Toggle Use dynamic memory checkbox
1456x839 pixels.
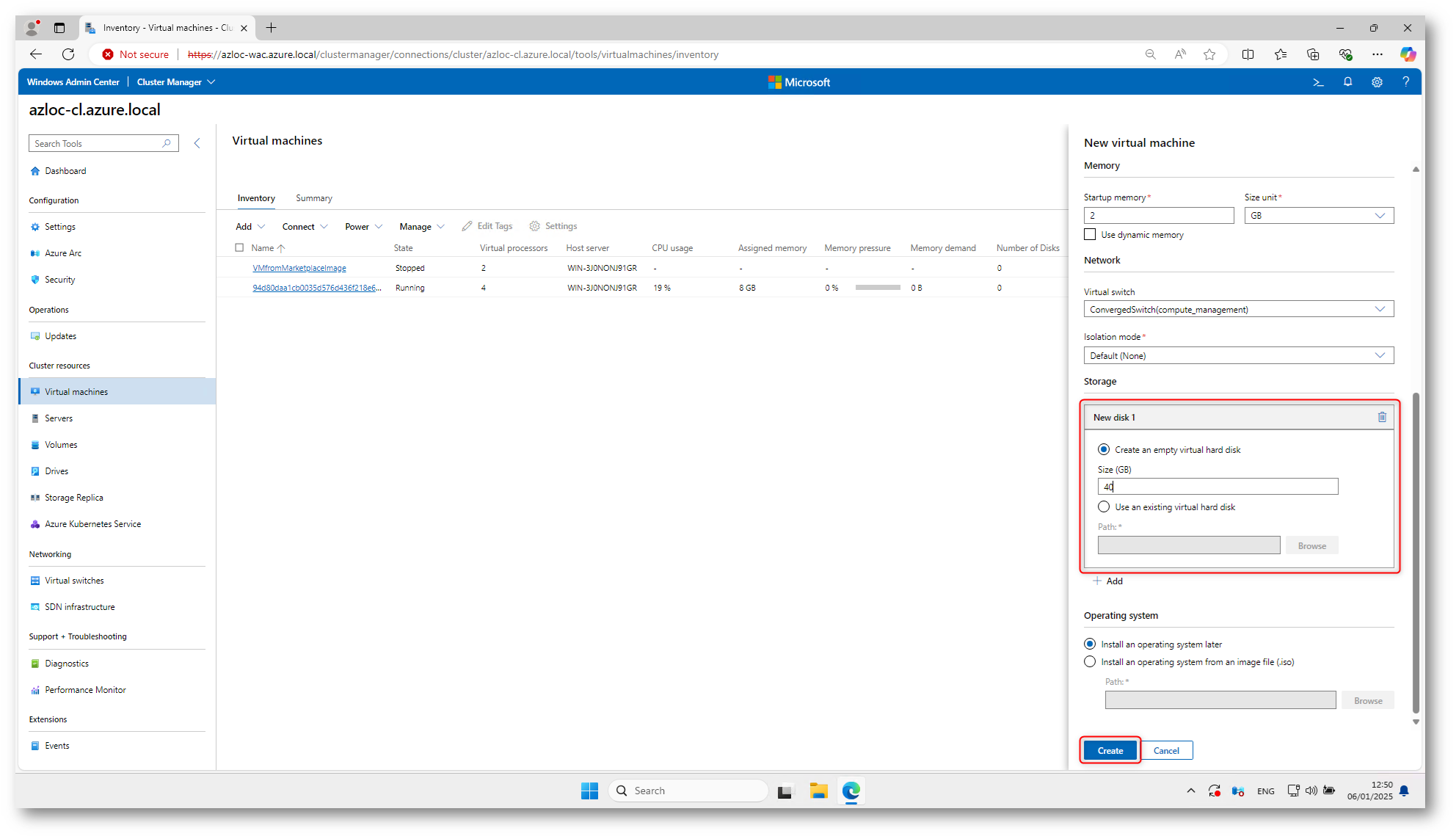tap(1090, 235)
